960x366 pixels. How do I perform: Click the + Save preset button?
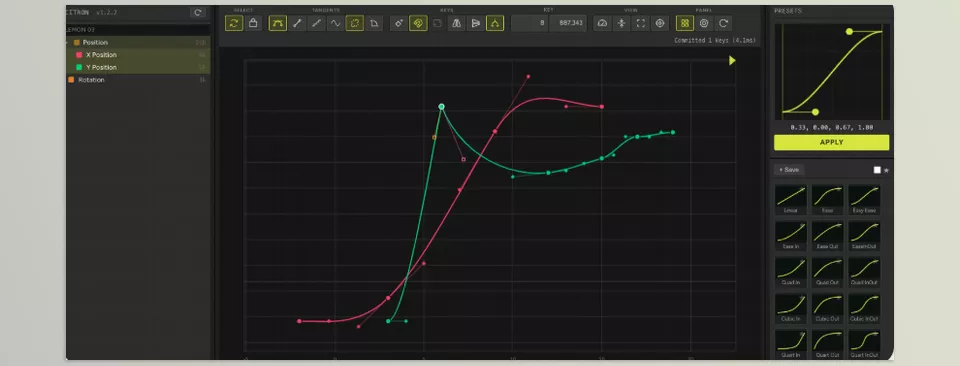789,170
